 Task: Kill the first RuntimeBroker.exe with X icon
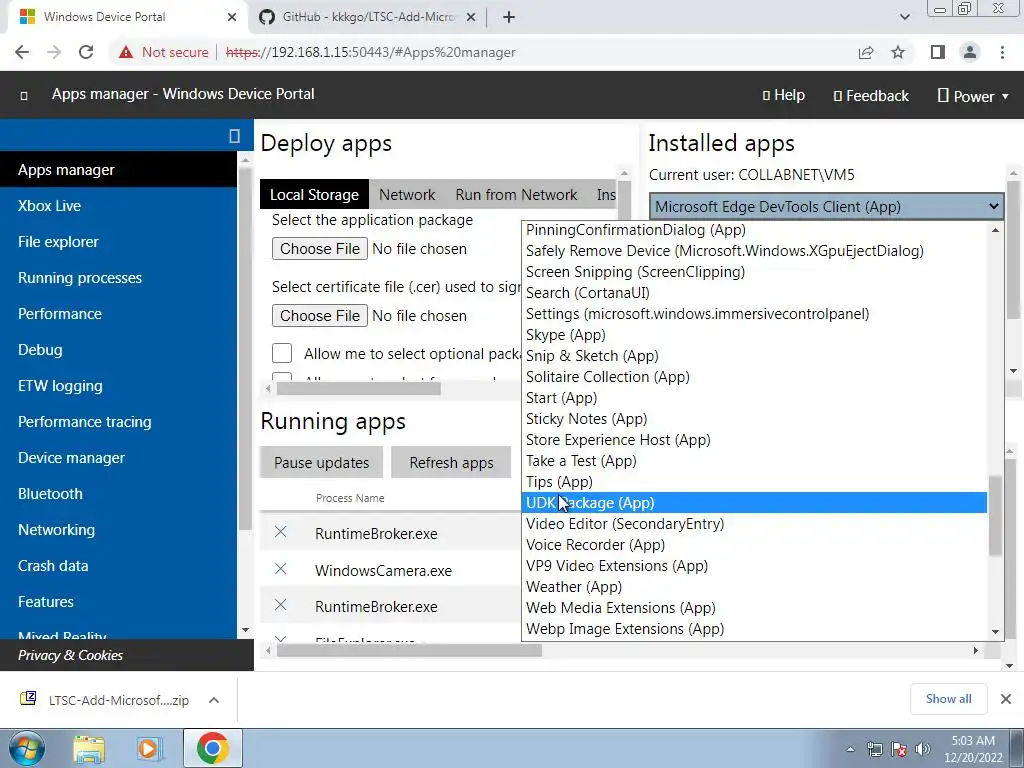281,532
